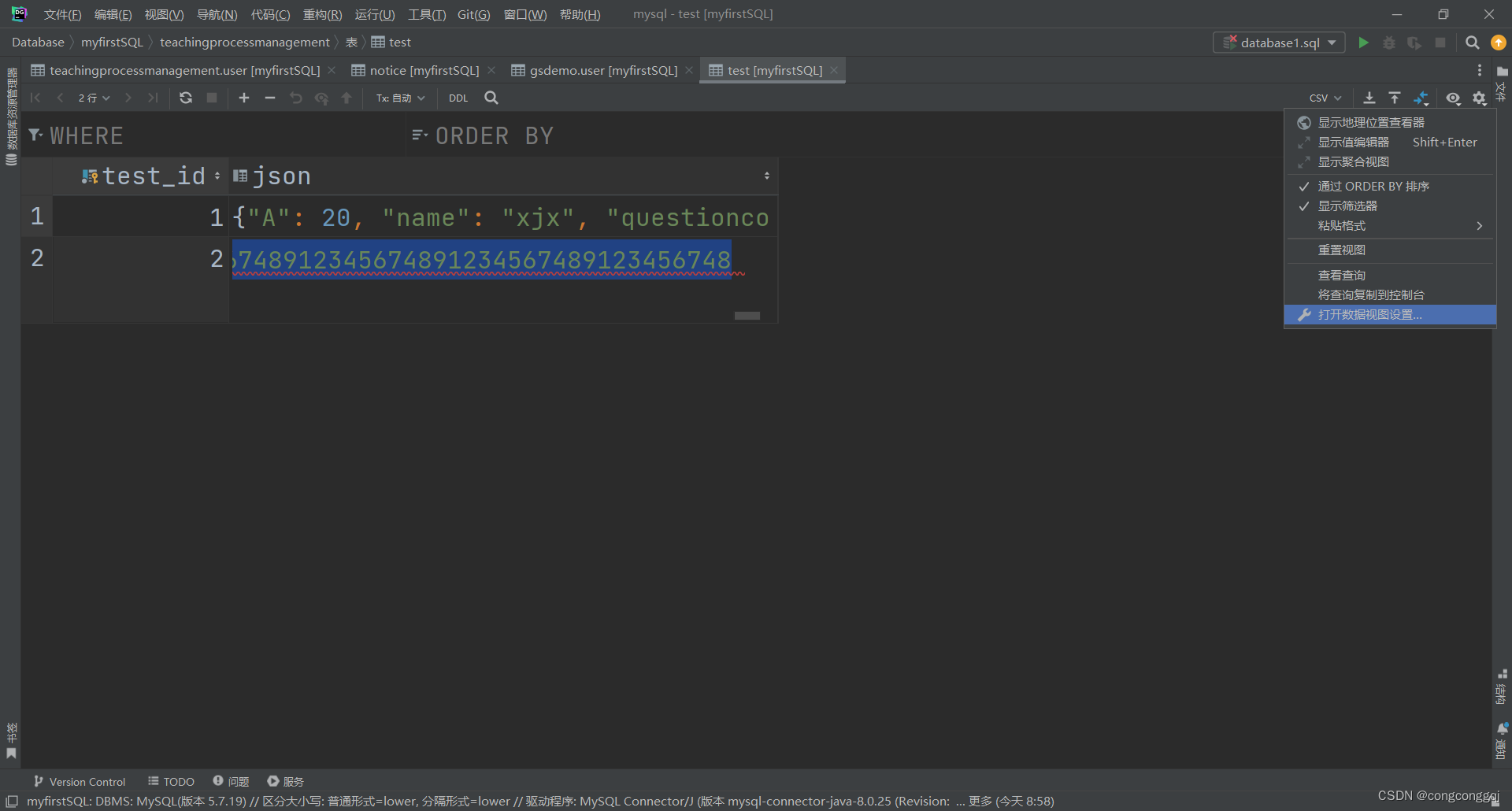The width and height of the screenshot is (1512, 811).
Task: Open transaction mode Tx 自动 dropdown
Action: tap(400, 98)
